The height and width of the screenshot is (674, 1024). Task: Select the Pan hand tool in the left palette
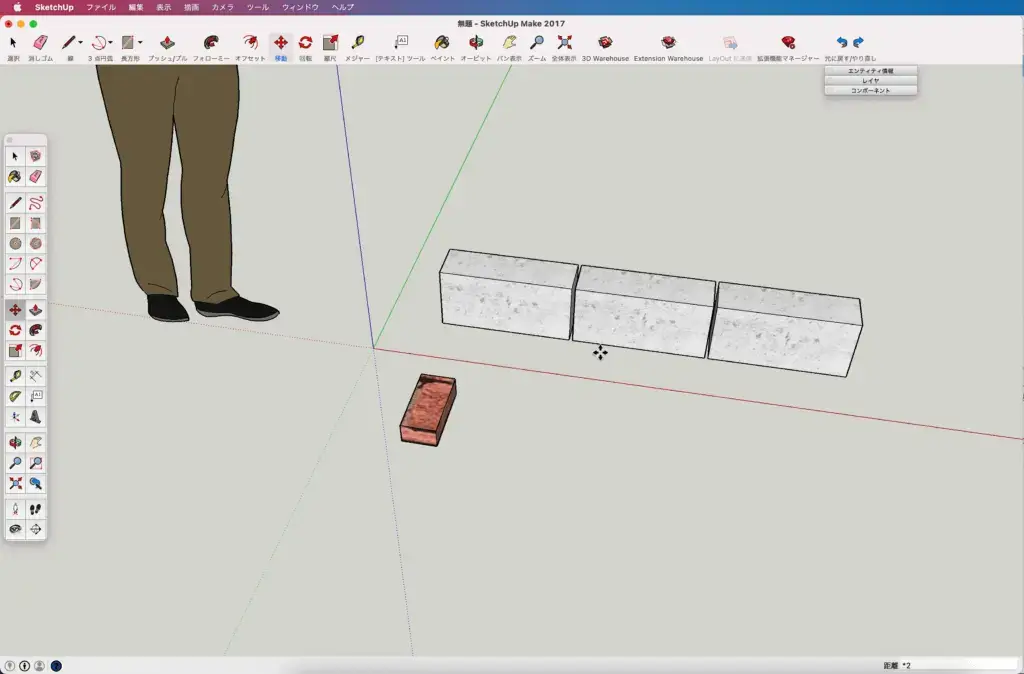(x=35, y=443)
